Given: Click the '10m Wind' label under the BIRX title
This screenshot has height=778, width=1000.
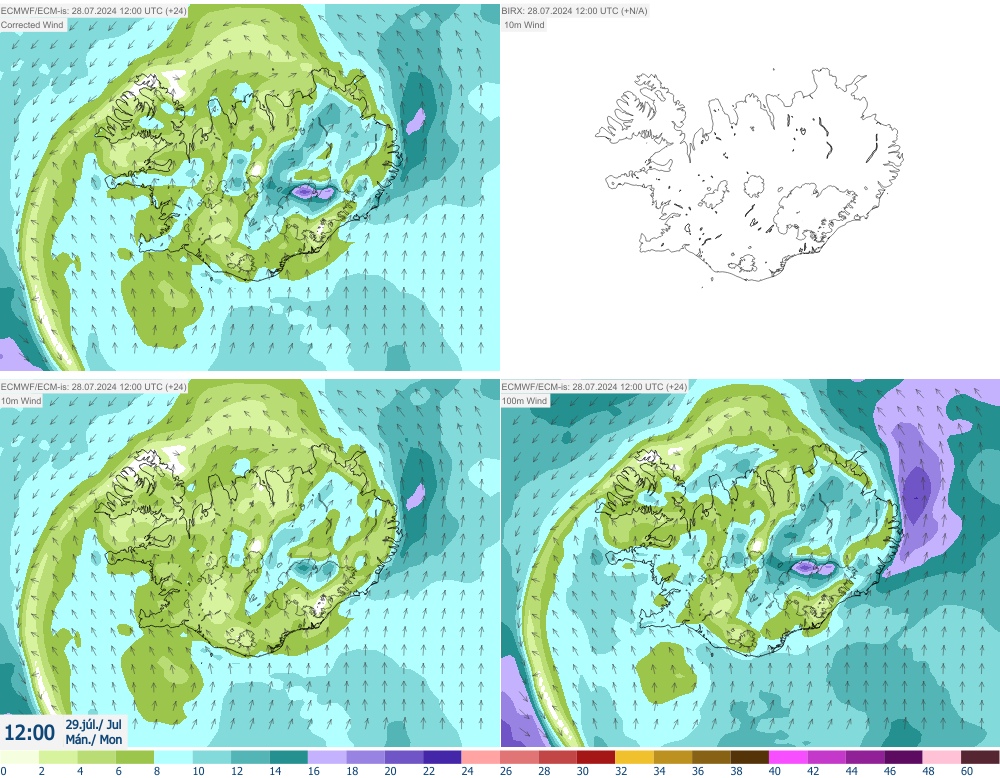Looking at the screenshot, I should (x=524, y=25).
